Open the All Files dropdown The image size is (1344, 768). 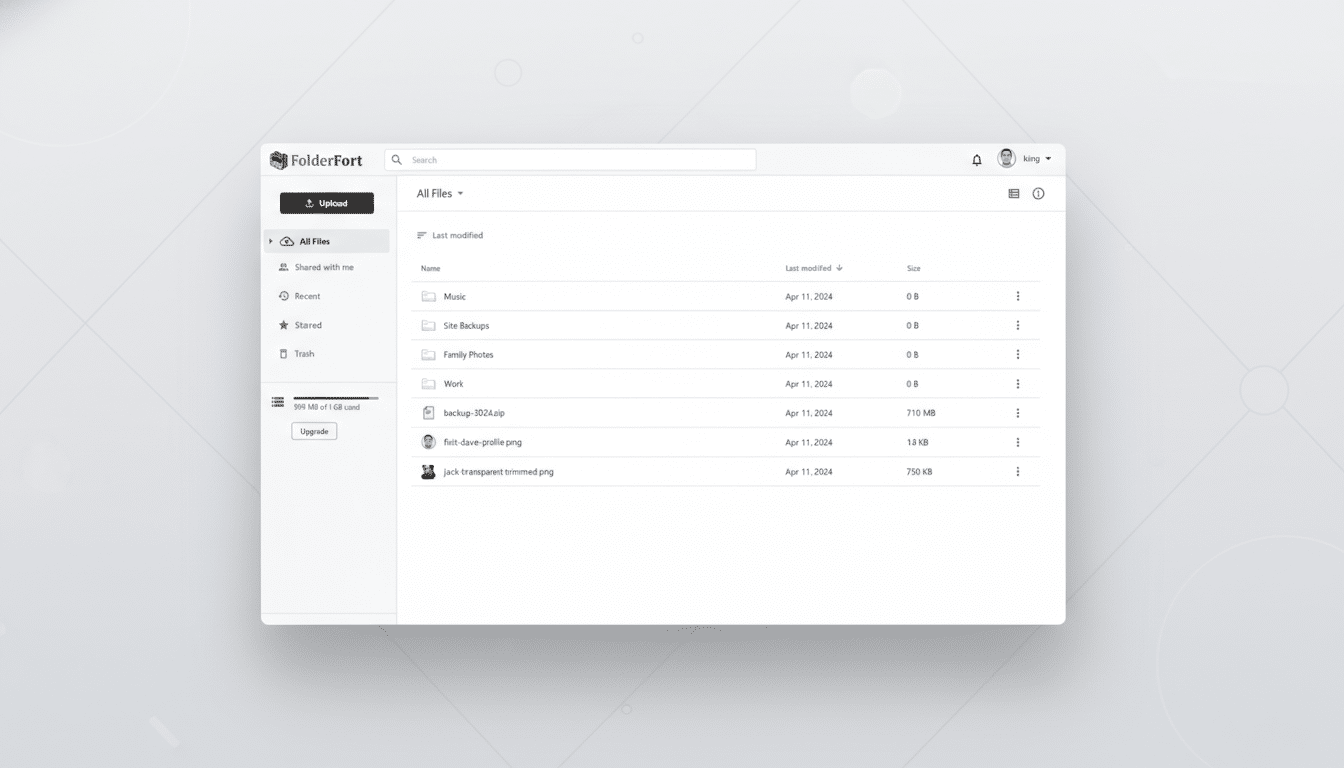pos(440,193)
